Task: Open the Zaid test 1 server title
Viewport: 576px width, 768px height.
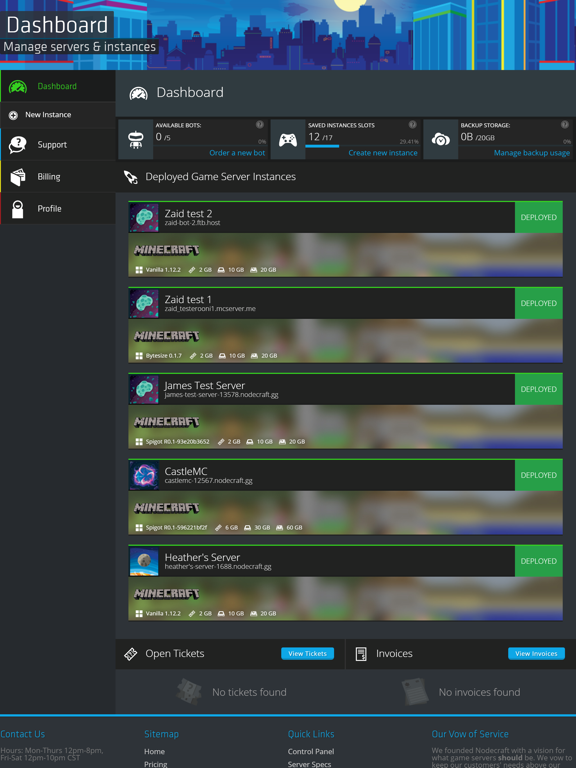Action: [188, 299]
